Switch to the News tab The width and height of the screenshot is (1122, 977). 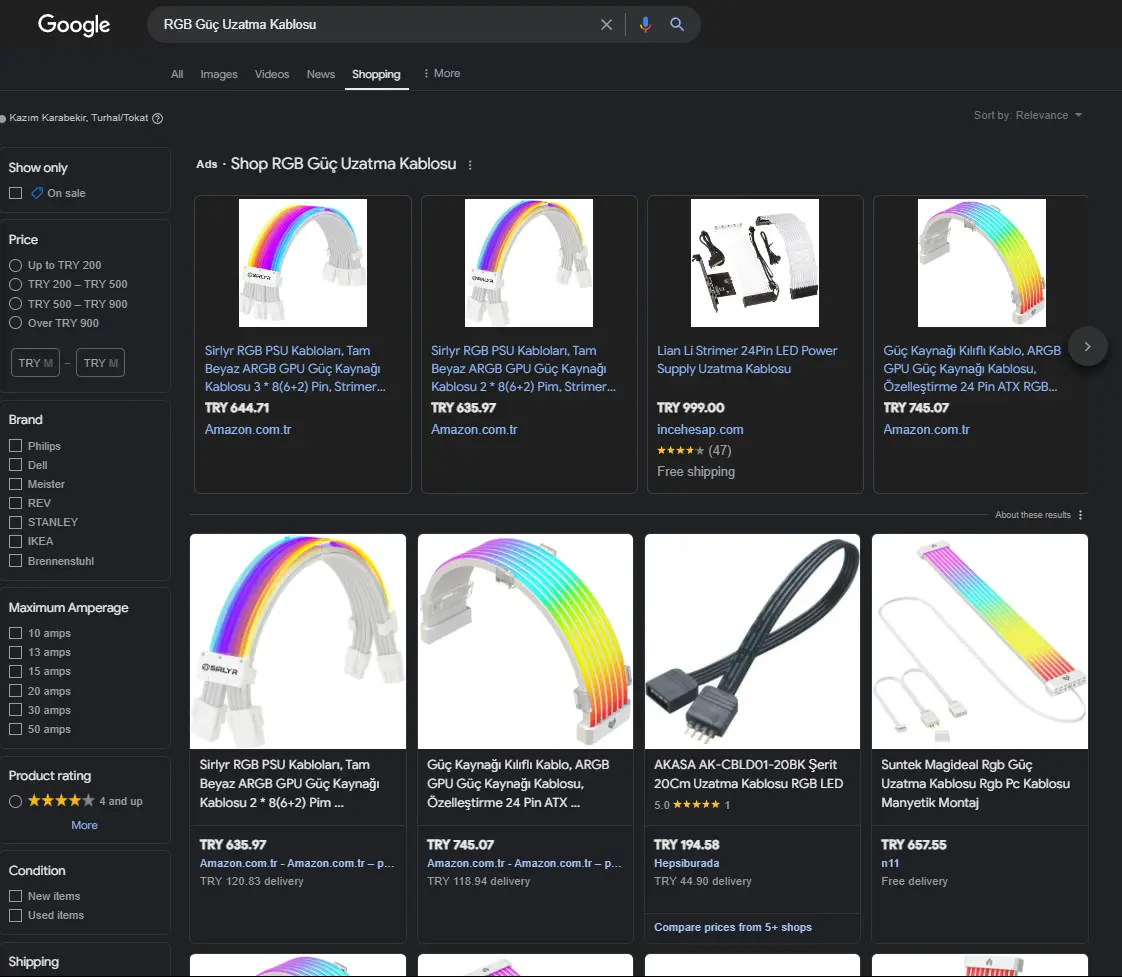click(x=321, y=74)
